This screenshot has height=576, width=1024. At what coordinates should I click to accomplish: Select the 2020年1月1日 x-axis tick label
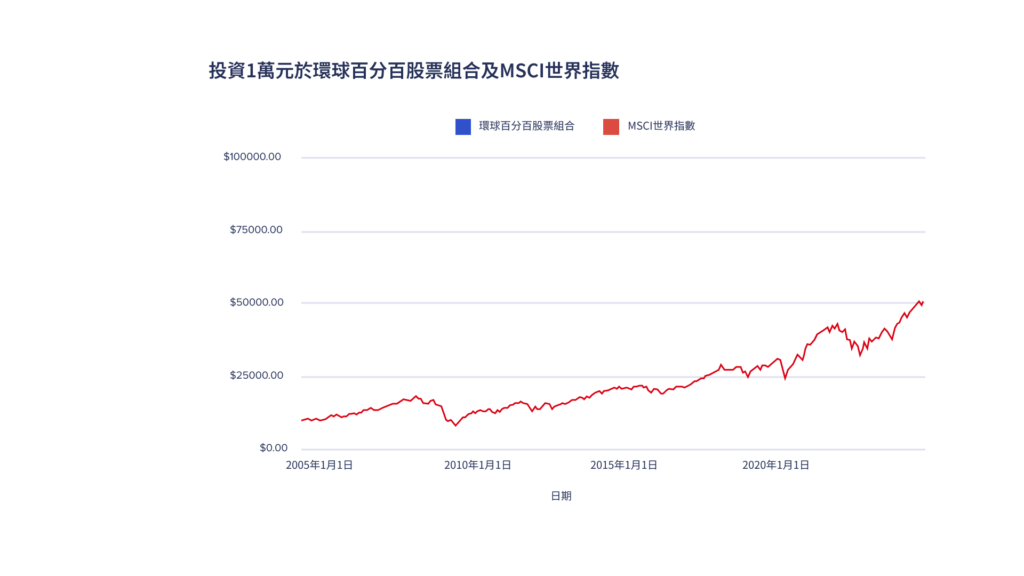[x=776, y=465]
